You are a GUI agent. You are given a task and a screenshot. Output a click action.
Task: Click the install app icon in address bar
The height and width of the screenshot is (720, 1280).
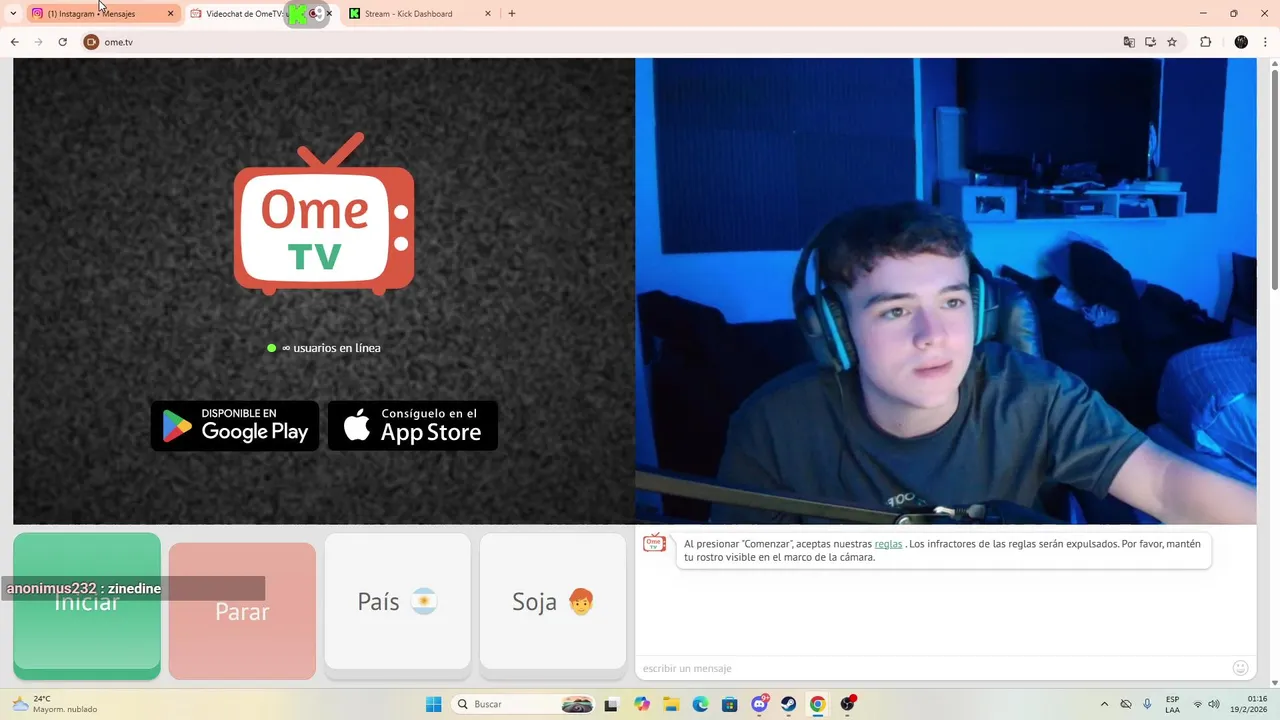(x=1150, y=42)
